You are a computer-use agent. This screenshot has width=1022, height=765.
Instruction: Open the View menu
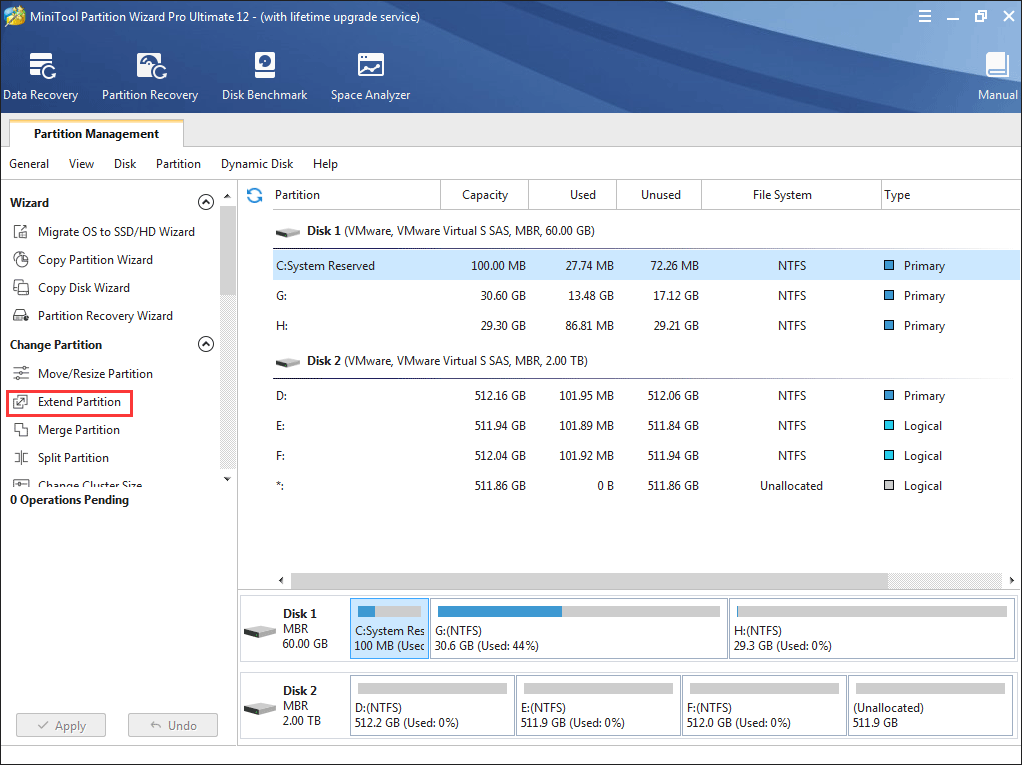tap(81, 164)
